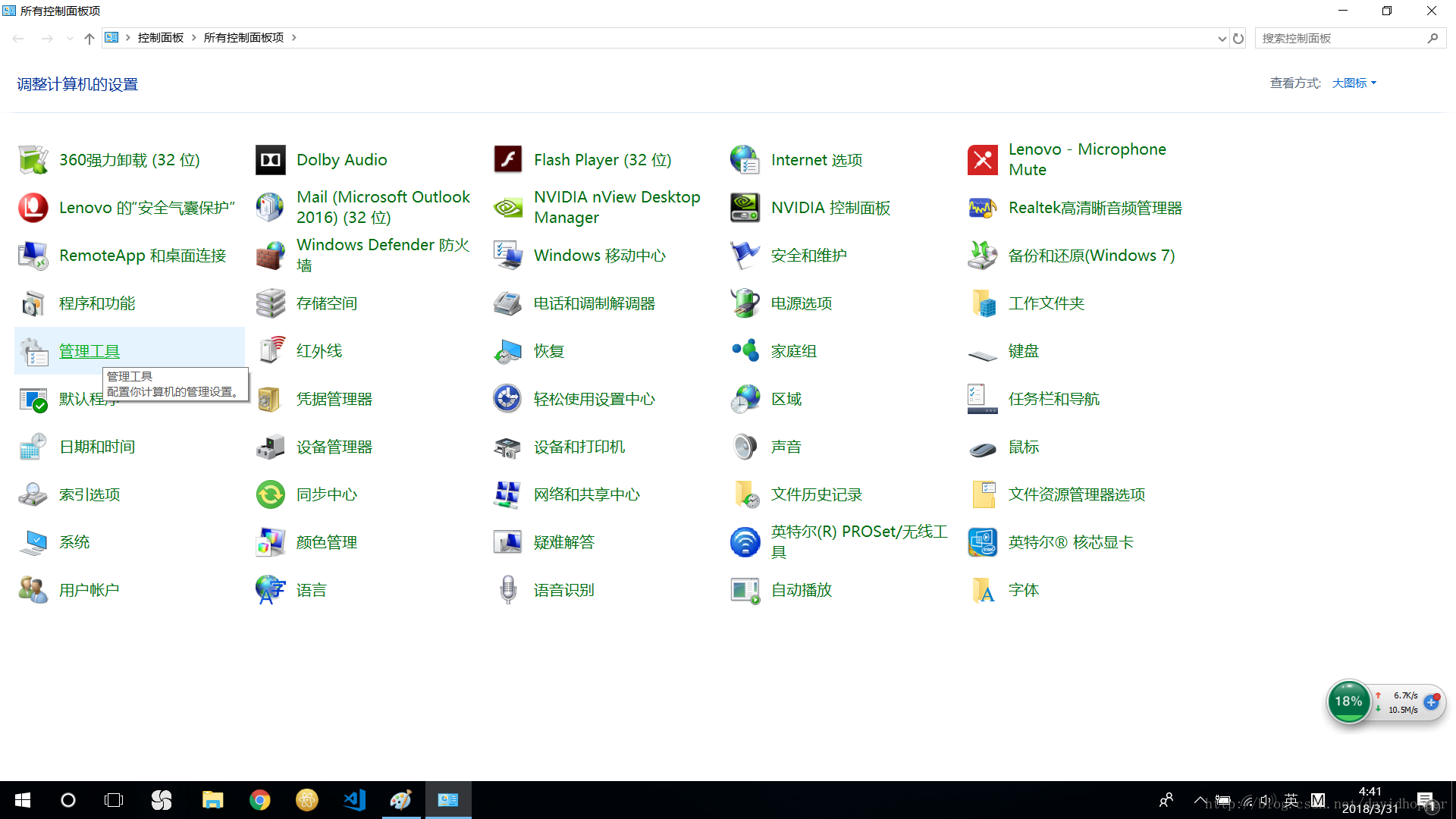Expand the chevron after 所有控制面板项 breadcrumb
The height and width of the screenshot is (819, 1456).
click(x=294, y=38)
